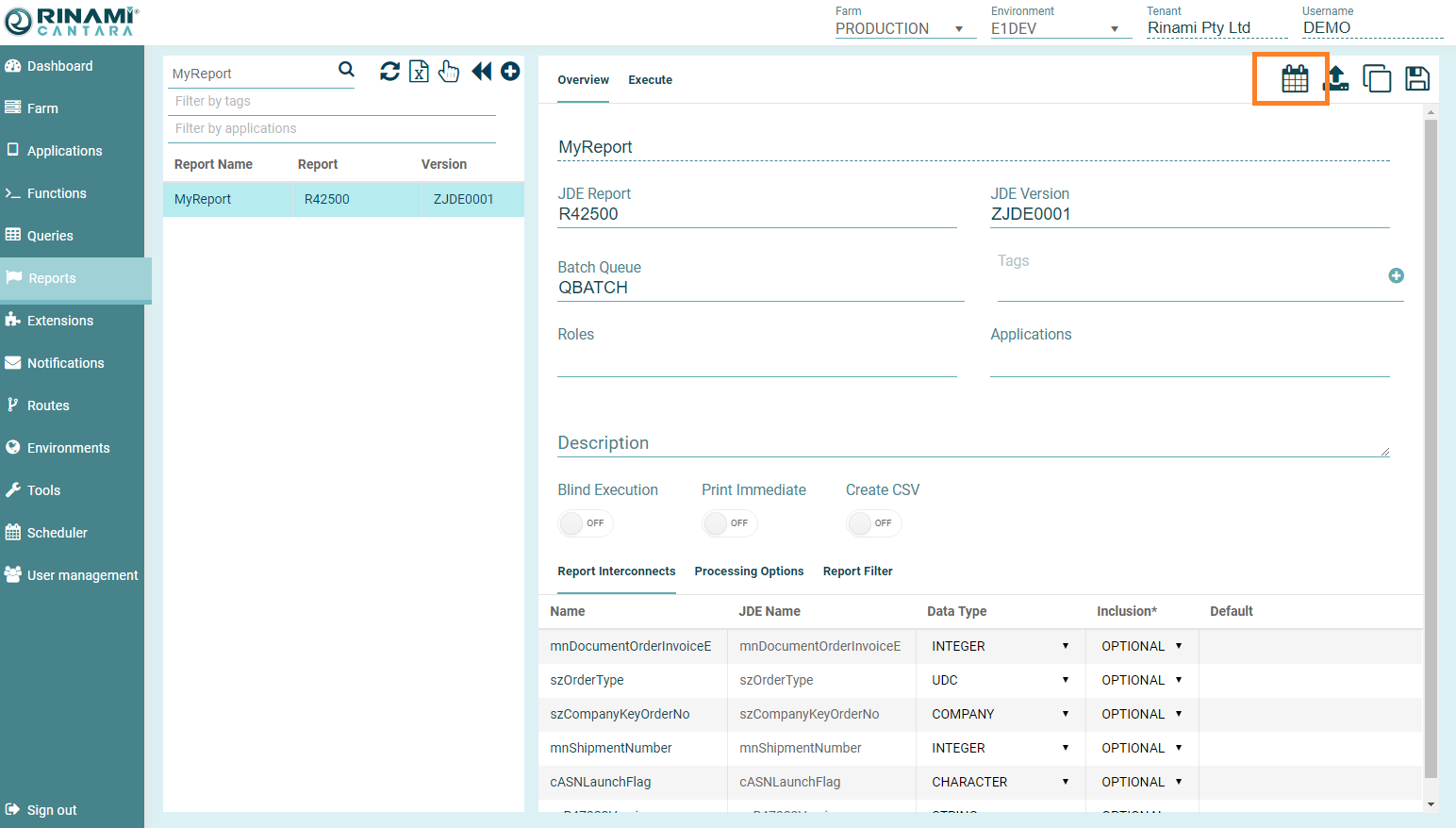This screenshot has width=1456, height=828.
Task: Expand the Environment E1DEV dropdown
Action: (1054, 28)
